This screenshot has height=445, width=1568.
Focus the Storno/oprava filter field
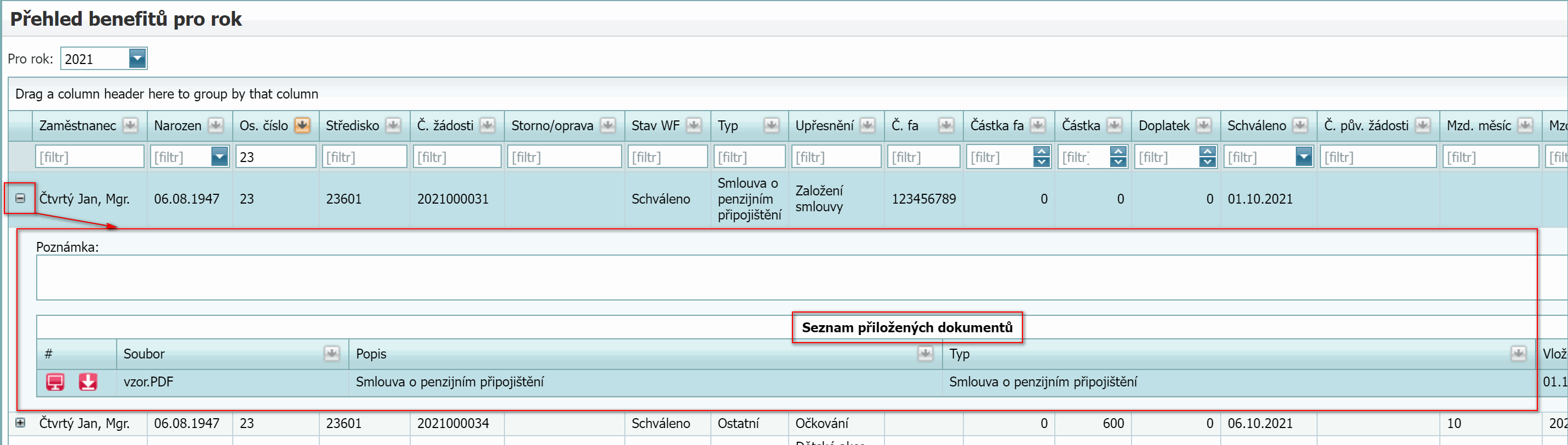[x=564, y=157]
